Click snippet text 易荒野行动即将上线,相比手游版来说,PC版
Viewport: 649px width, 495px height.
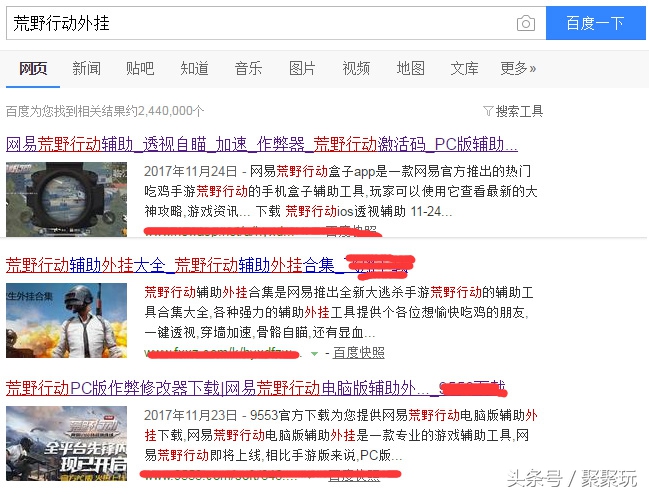click(x=273, y=455)
